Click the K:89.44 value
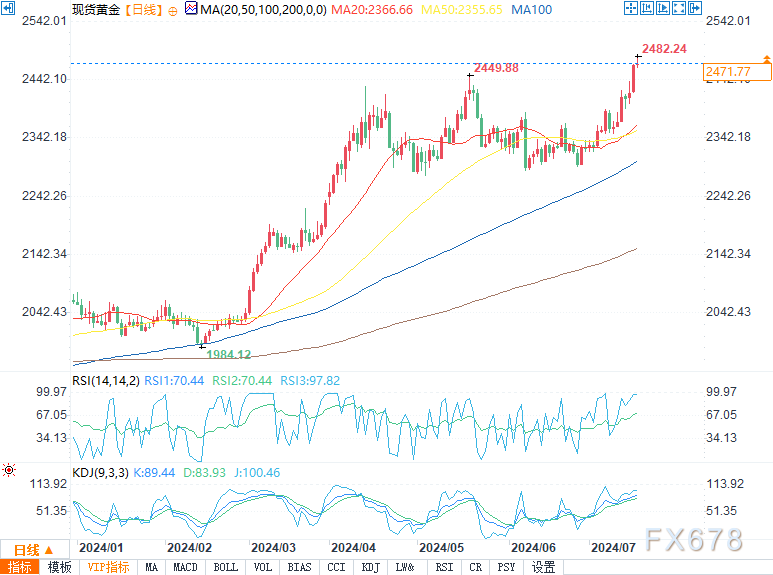 click(154, 472)
